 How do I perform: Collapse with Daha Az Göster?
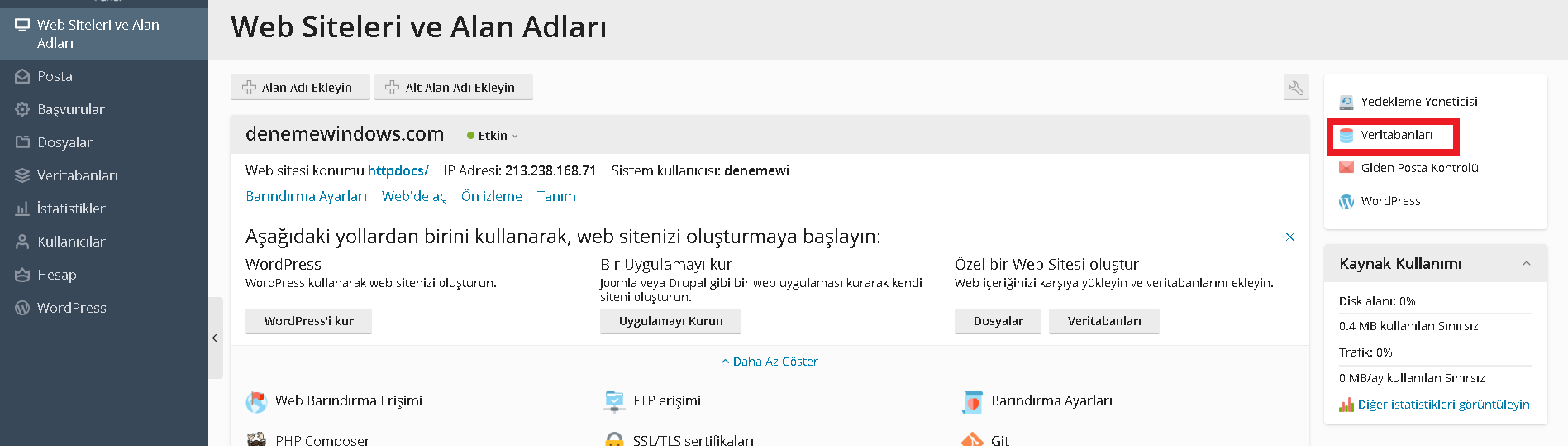point(770,362)
